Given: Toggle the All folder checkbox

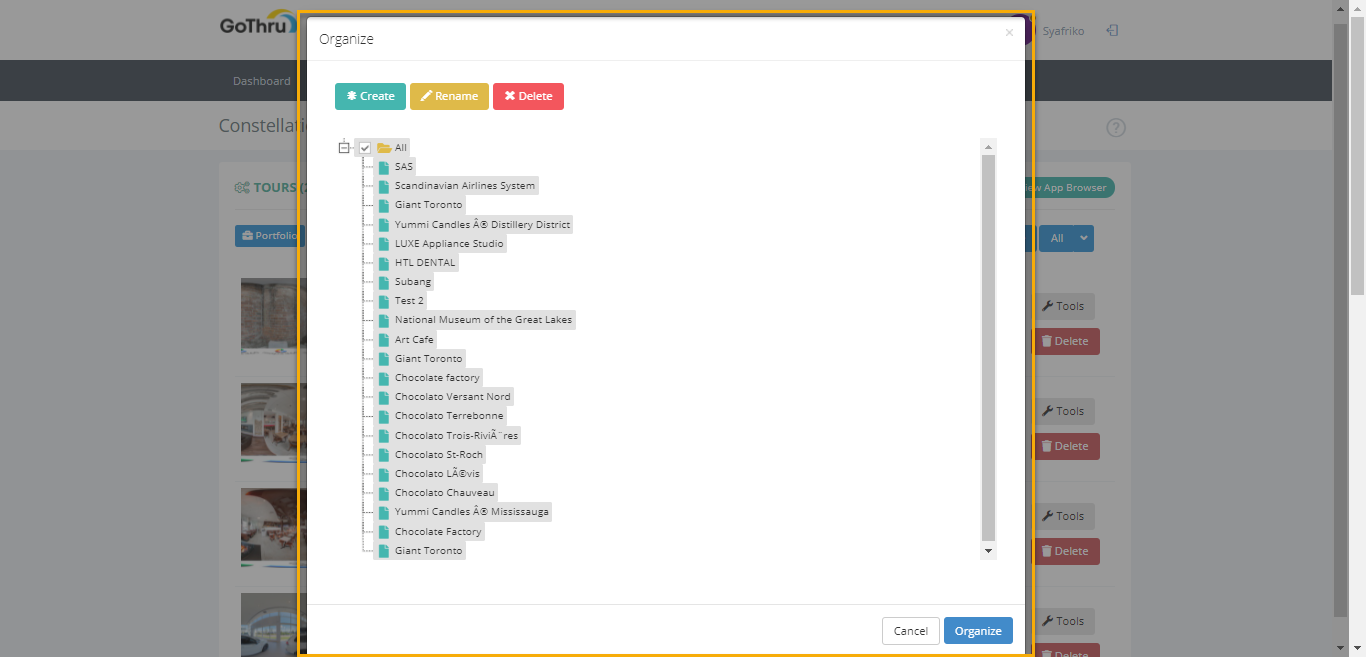Looking at the screenshot, I should point(365,148).
